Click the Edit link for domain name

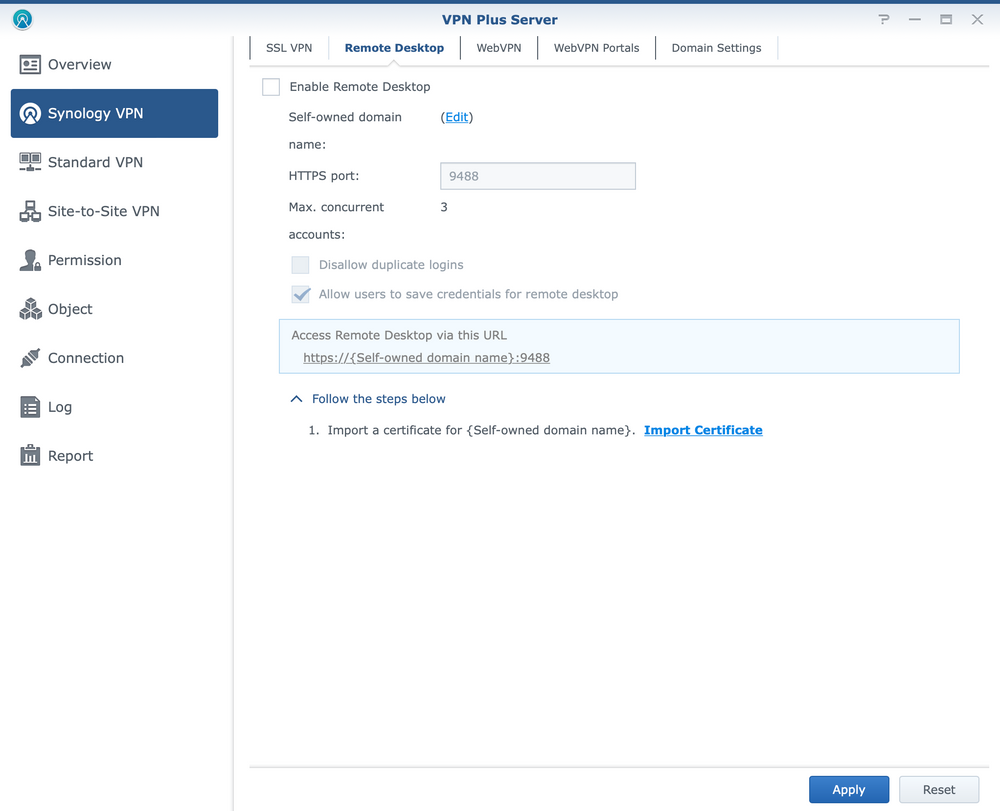pos(457,117)
